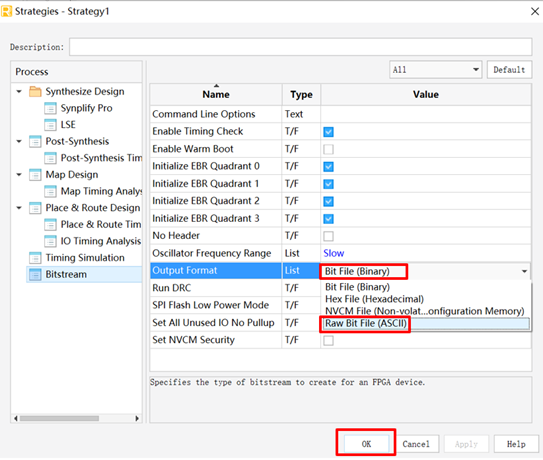Click the Synthesize Design folder icon
Viewport: 543px width, 460px height.
point(35,91)
